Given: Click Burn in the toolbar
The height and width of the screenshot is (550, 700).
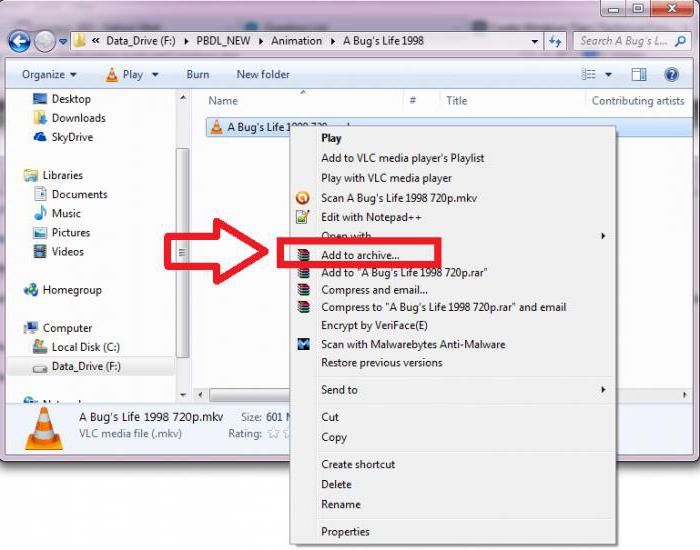Looking at the screenshot, I should [x=198, y=75].
